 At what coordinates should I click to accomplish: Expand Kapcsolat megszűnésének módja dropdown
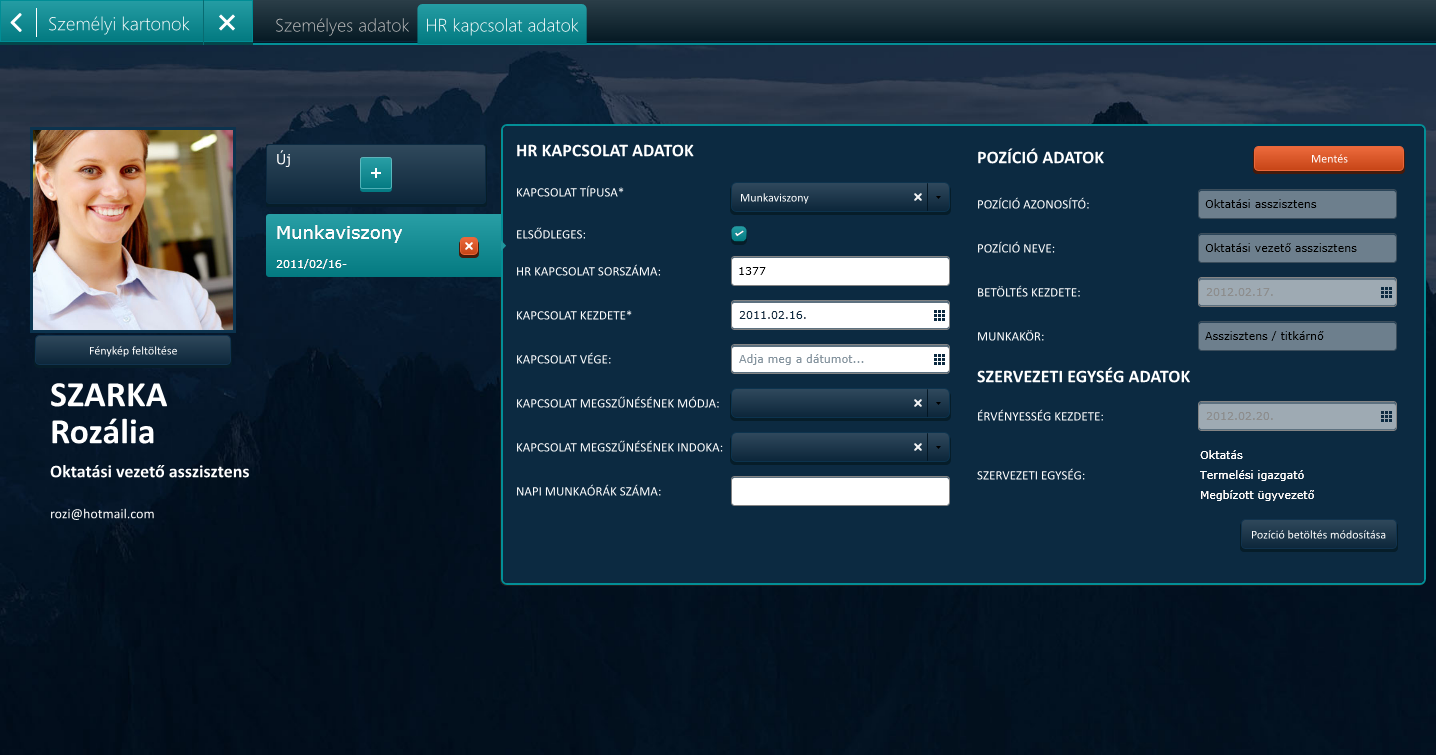[x=939, y=403]
